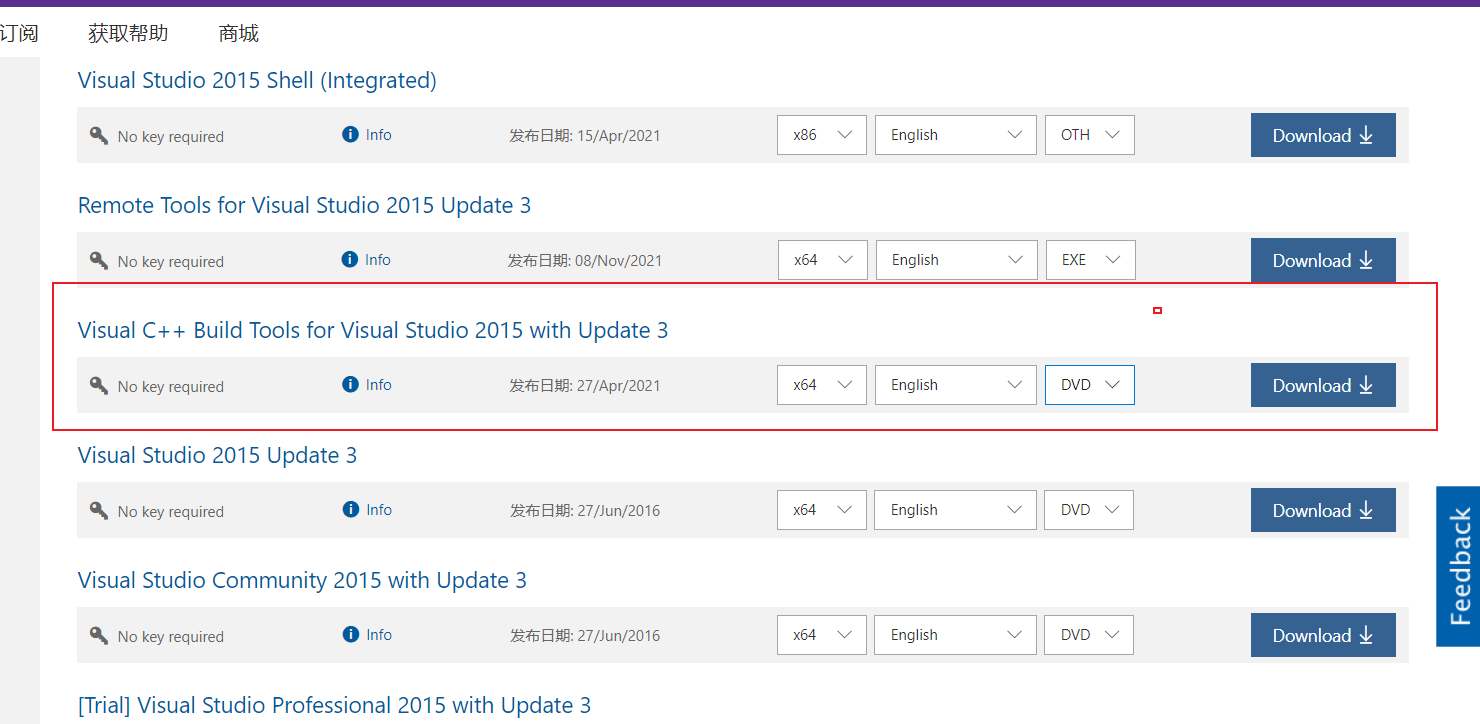The height and width of the screenshot is (724, 1480).
Task: Open the architecture dropdown for Visual Studio 2015 Shell
Action: pyautogui.click(x=821, y=134)
